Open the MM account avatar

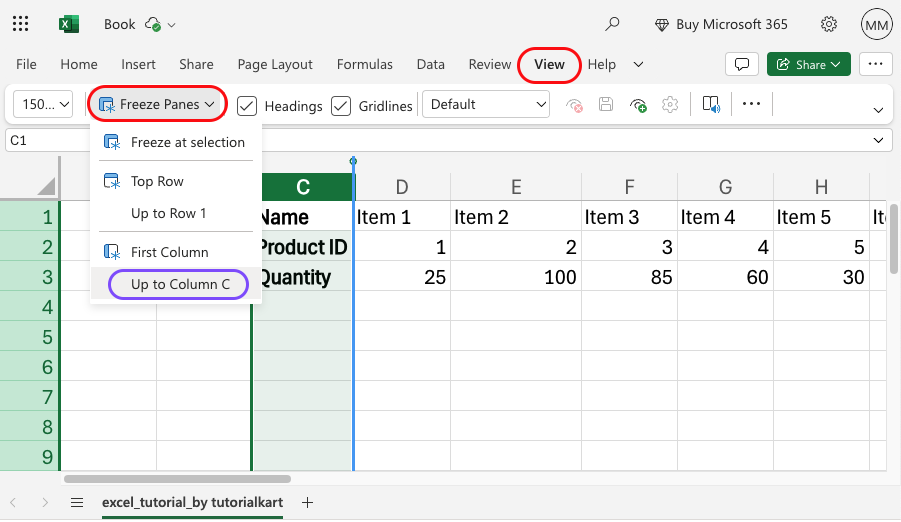(876, 24)
